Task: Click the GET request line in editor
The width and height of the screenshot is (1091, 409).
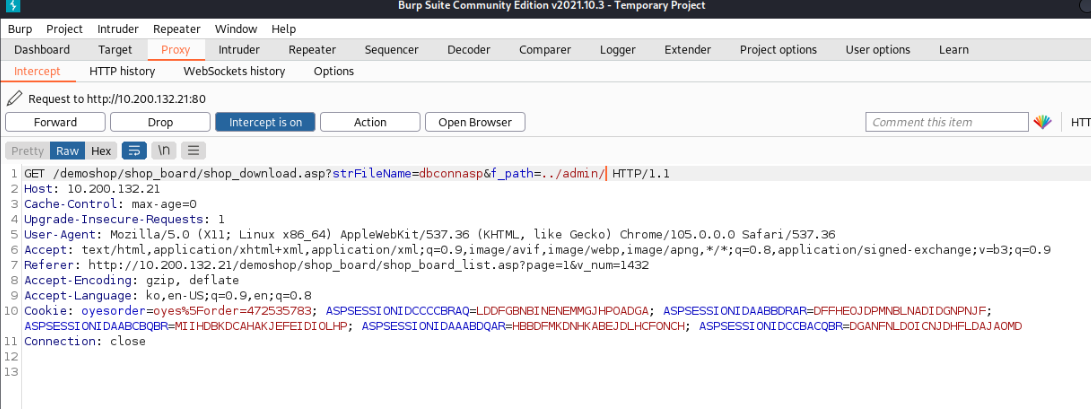Action: pos(347,174)
